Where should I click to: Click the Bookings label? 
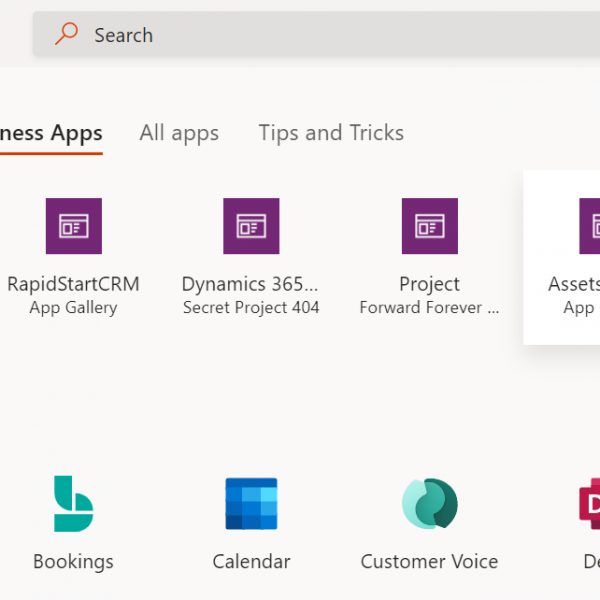73,562
